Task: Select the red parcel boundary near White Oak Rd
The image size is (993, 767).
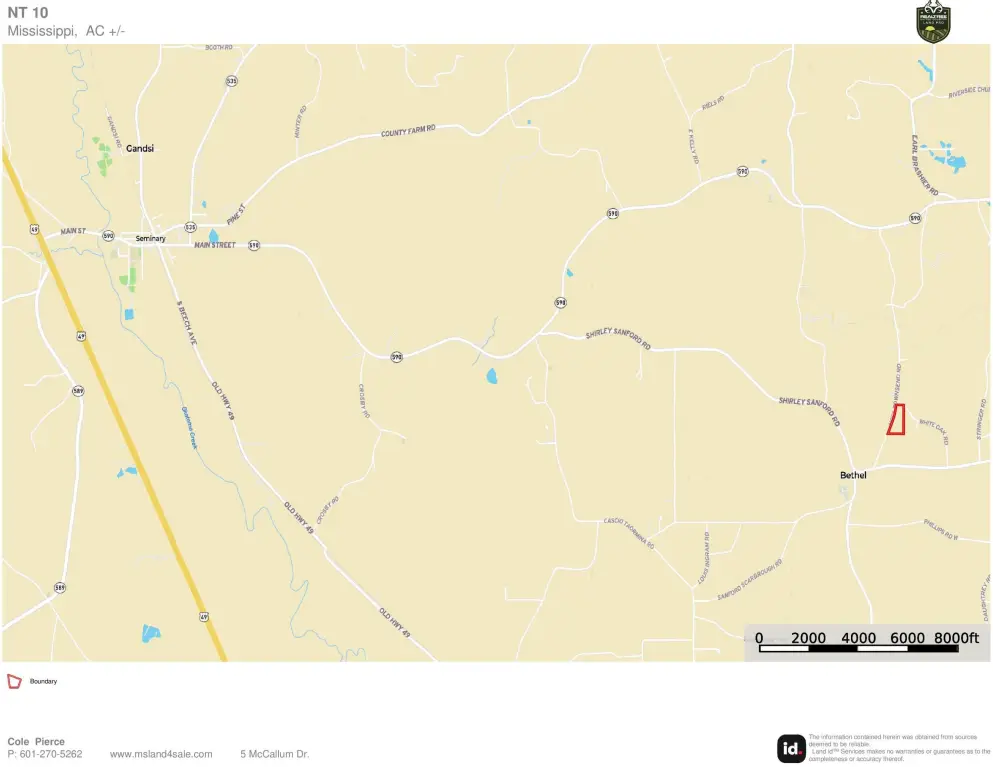Action: tap(895, 419)
